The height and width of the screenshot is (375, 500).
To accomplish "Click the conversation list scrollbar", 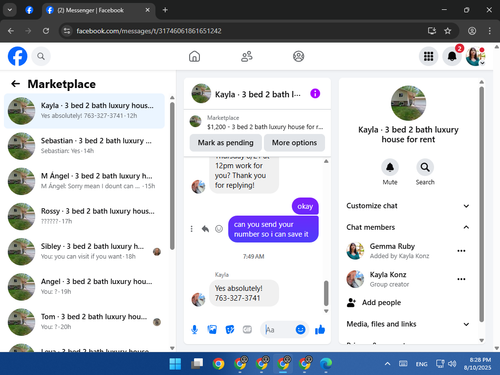I will [172, 176].
